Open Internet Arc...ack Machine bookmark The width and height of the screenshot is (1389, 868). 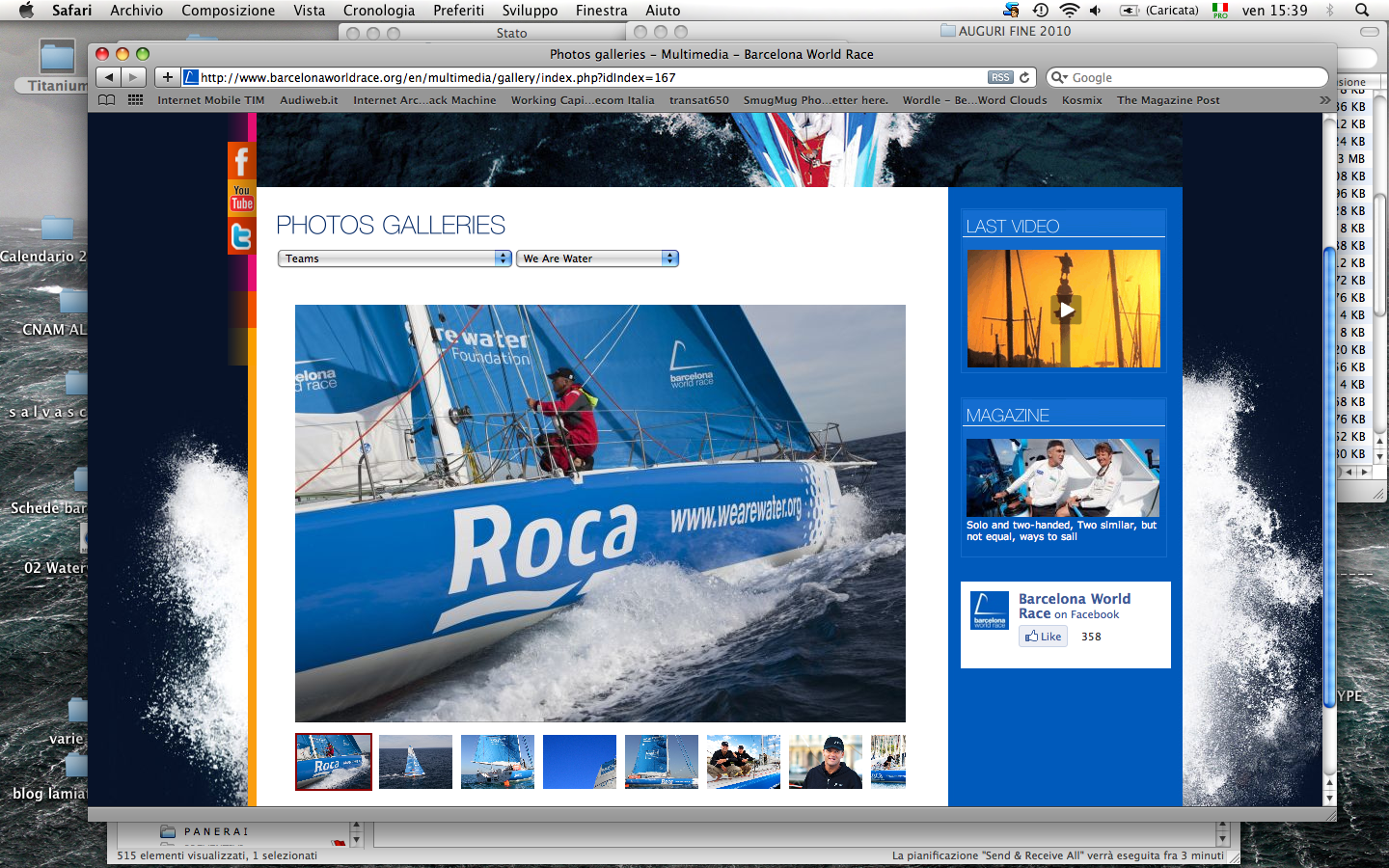[x=424, y=100]
